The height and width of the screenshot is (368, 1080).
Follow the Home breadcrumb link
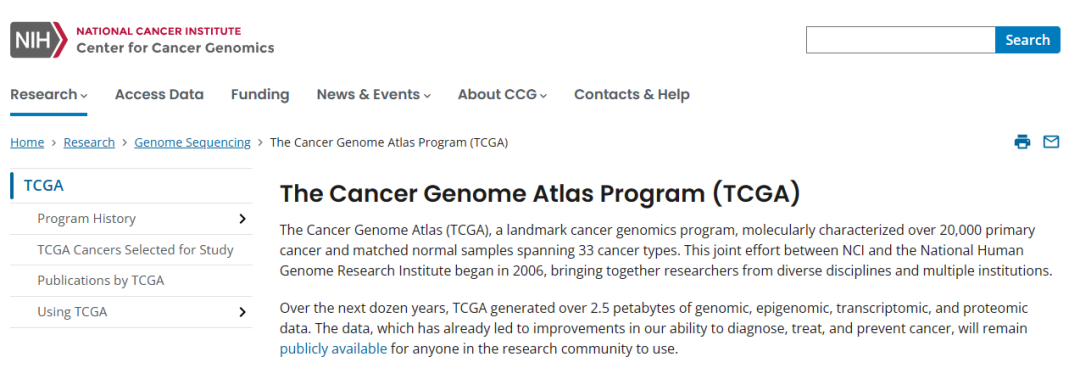click(x=27, y=143)
